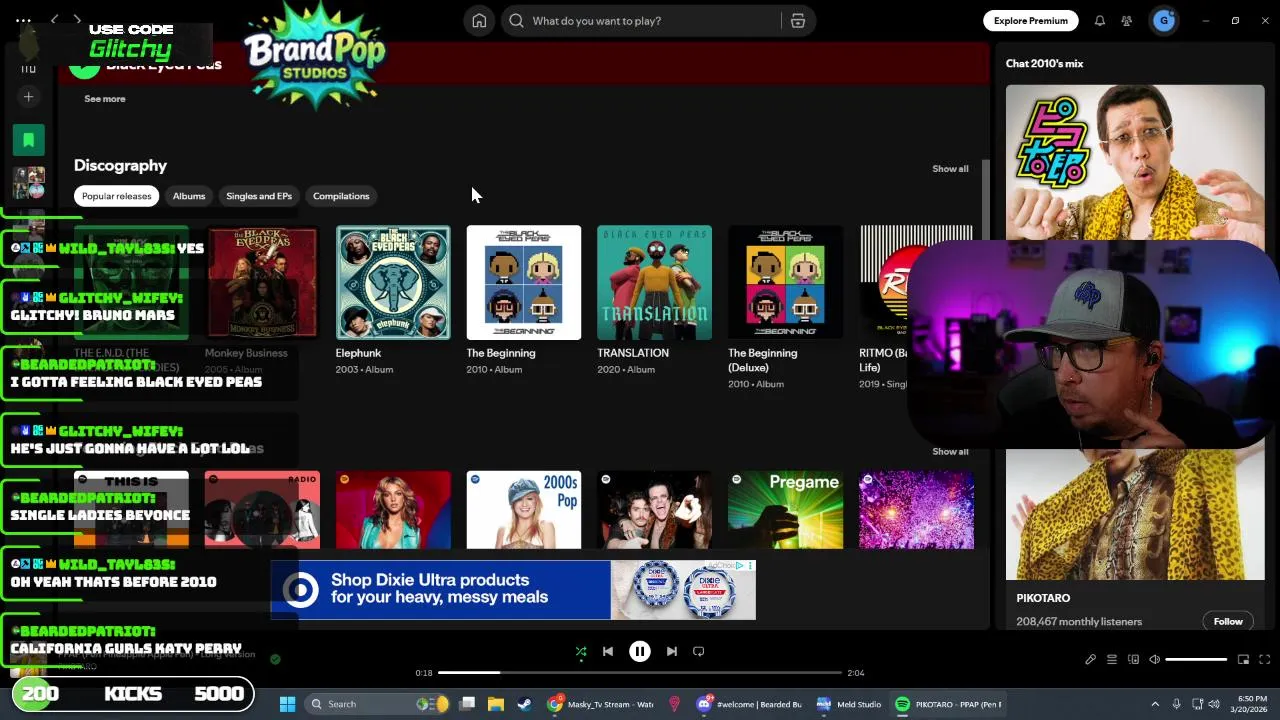This screenshot has width=1280, height=720.
Task: Open the Windows Start menu
Action: [287, 704]
